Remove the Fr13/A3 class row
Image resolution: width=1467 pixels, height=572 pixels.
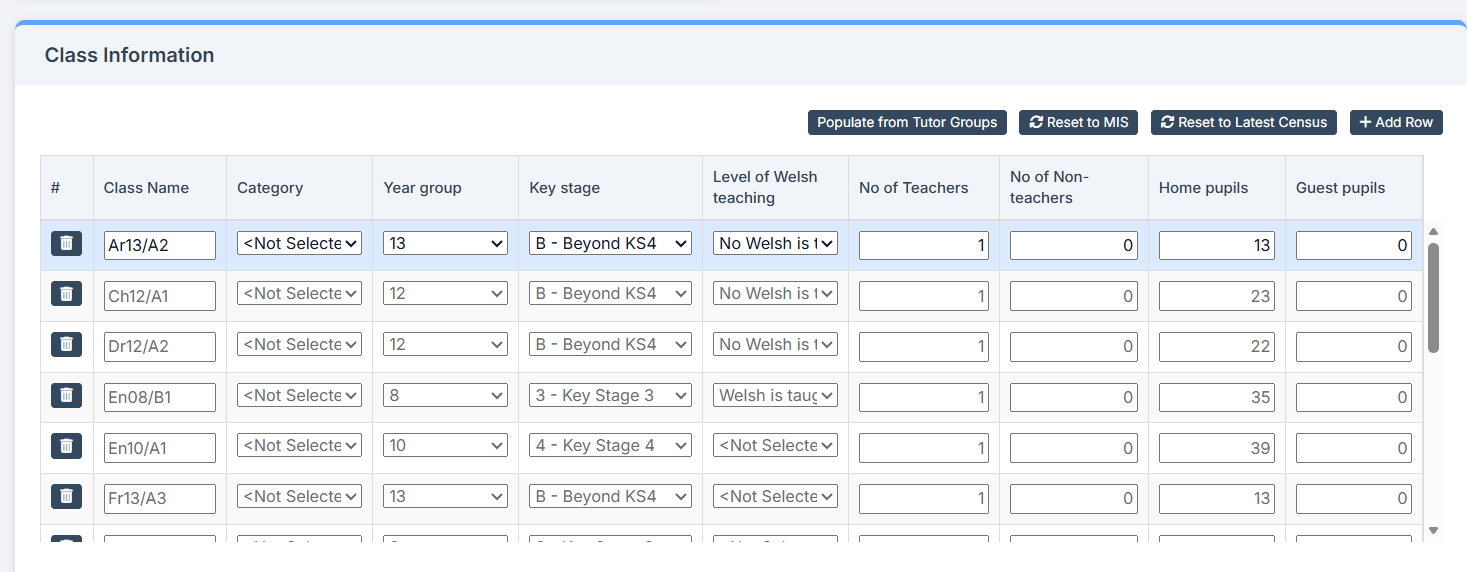point(66,496)
